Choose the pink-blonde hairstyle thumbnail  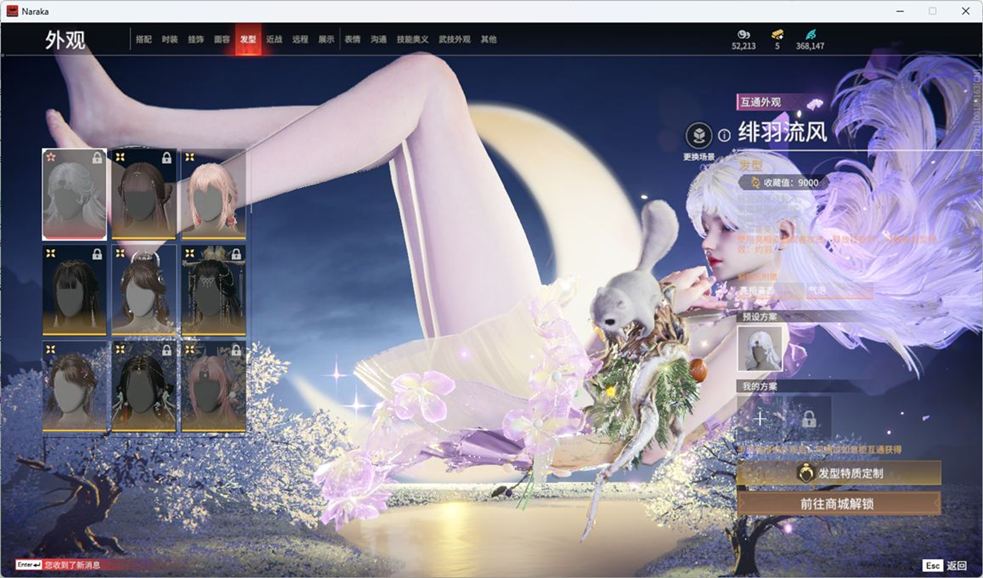[x=213, y=194]
